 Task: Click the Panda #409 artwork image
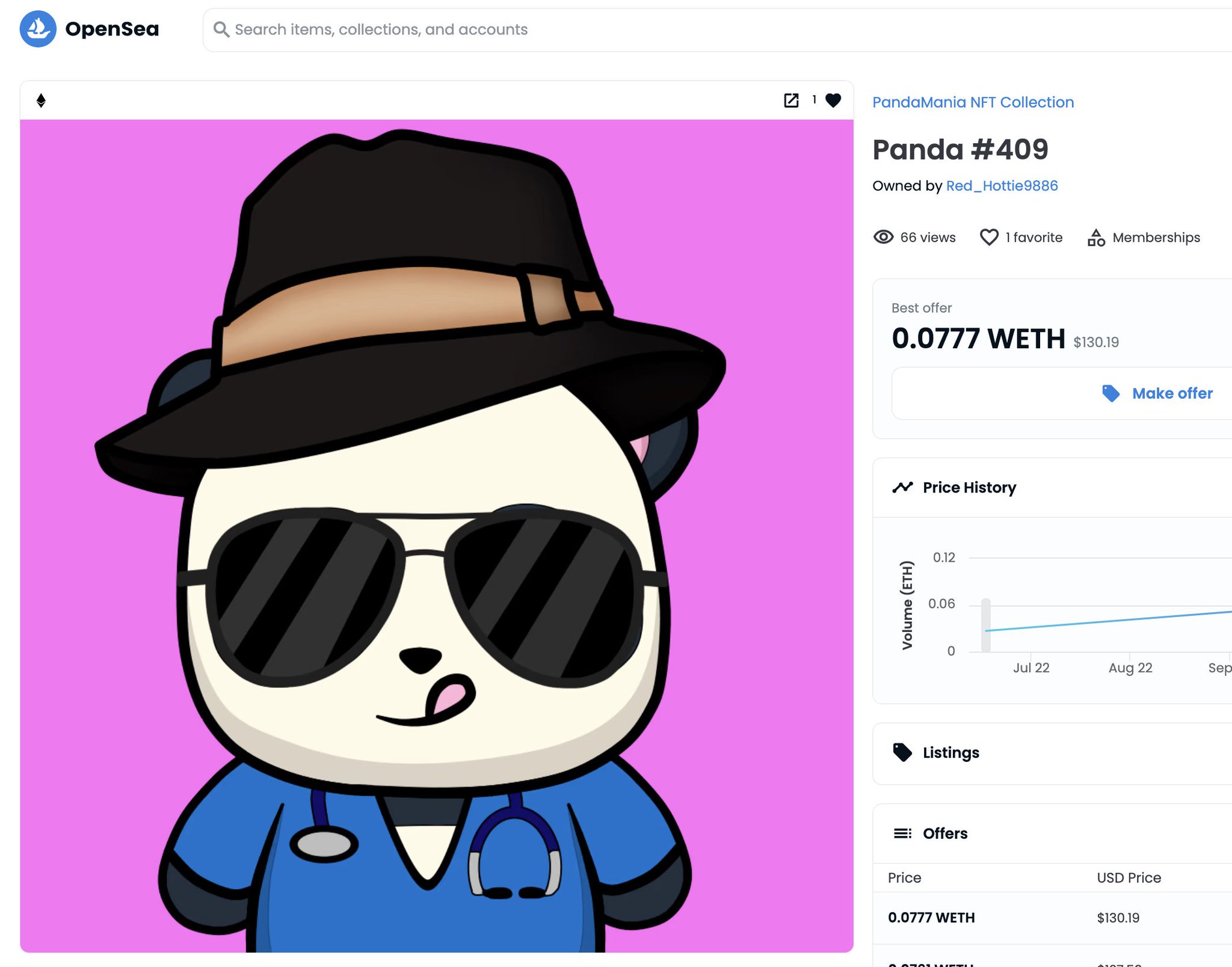click(x=437, y=535)
